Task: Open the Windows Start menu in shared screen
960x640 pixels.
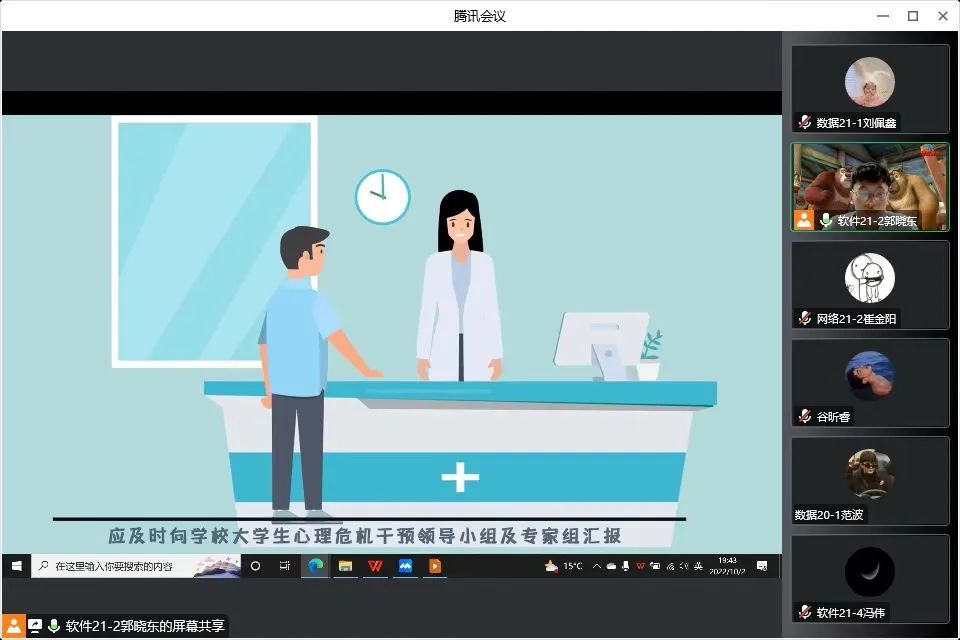Action: [16, 566]
